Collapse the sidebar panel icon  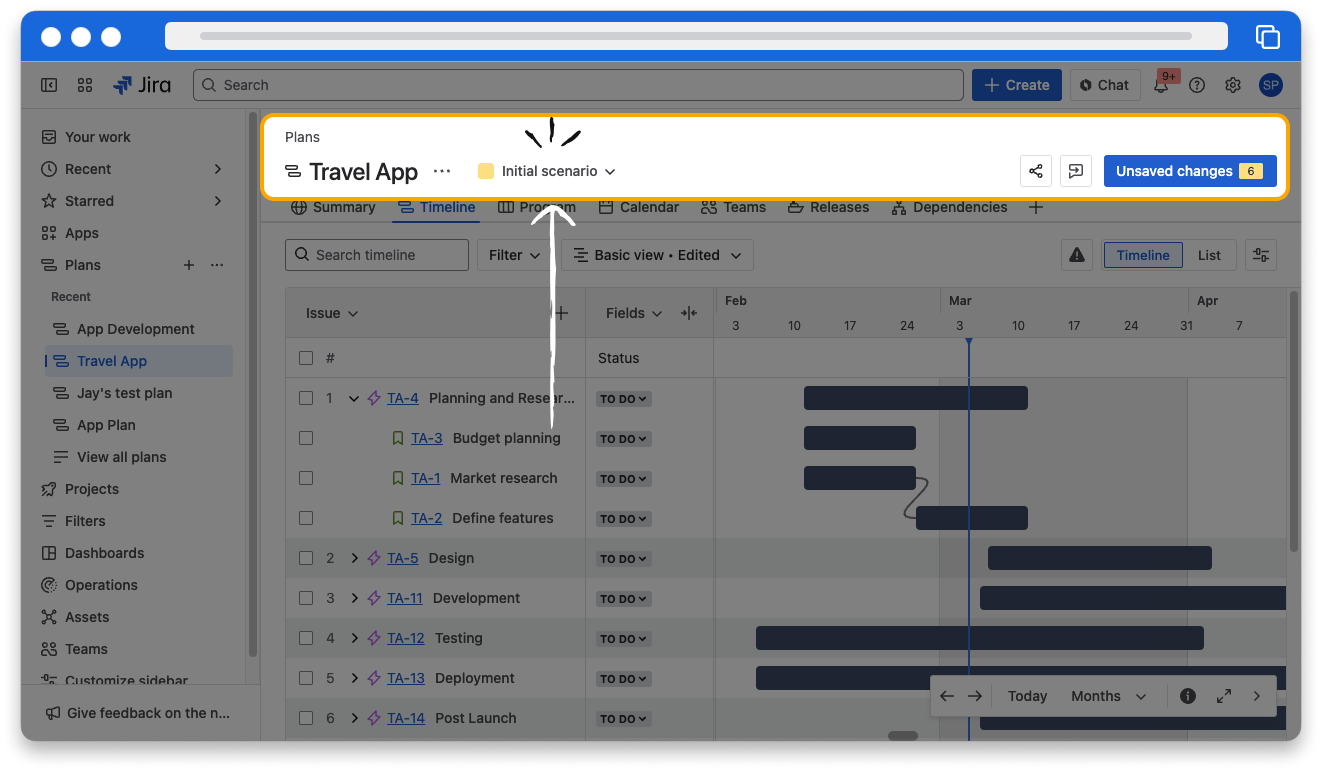pos(49,85)
